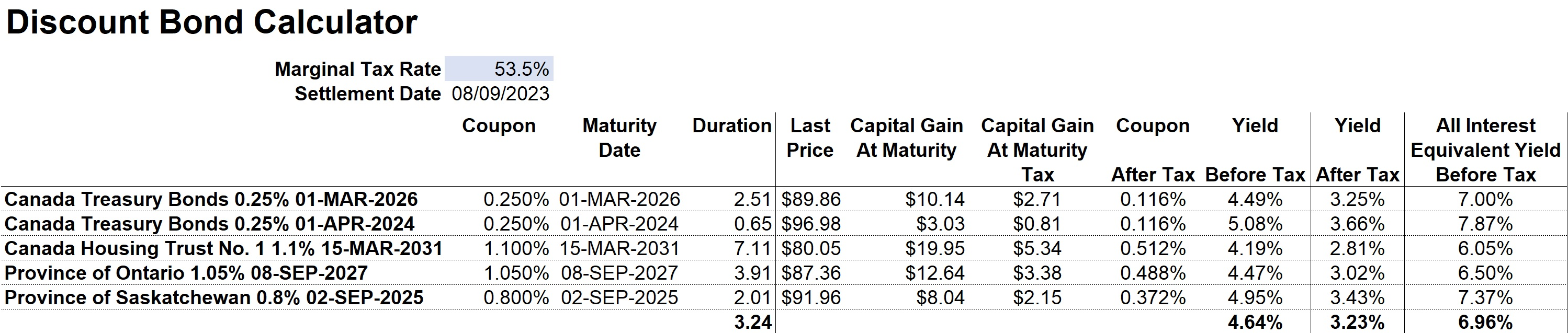Click the 0.372% coupon after tax cell
Screen dimensions: 1568x333
tap(1153, 298)
